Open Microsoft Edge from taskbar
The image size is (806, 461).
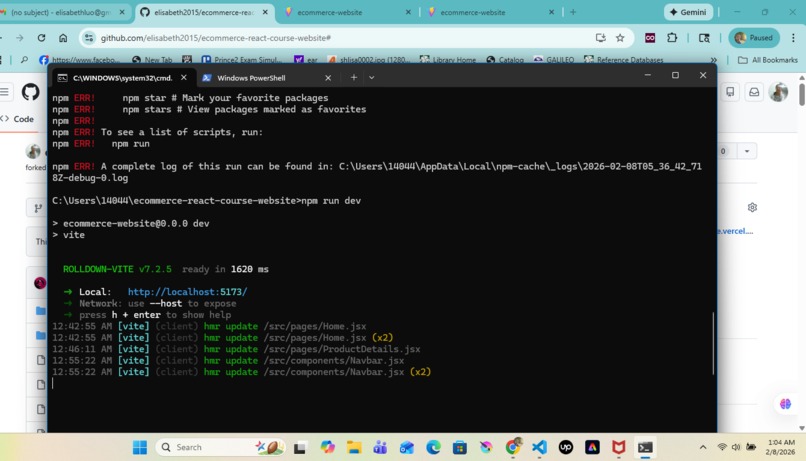pyautogui.click(x=433, y=447)
